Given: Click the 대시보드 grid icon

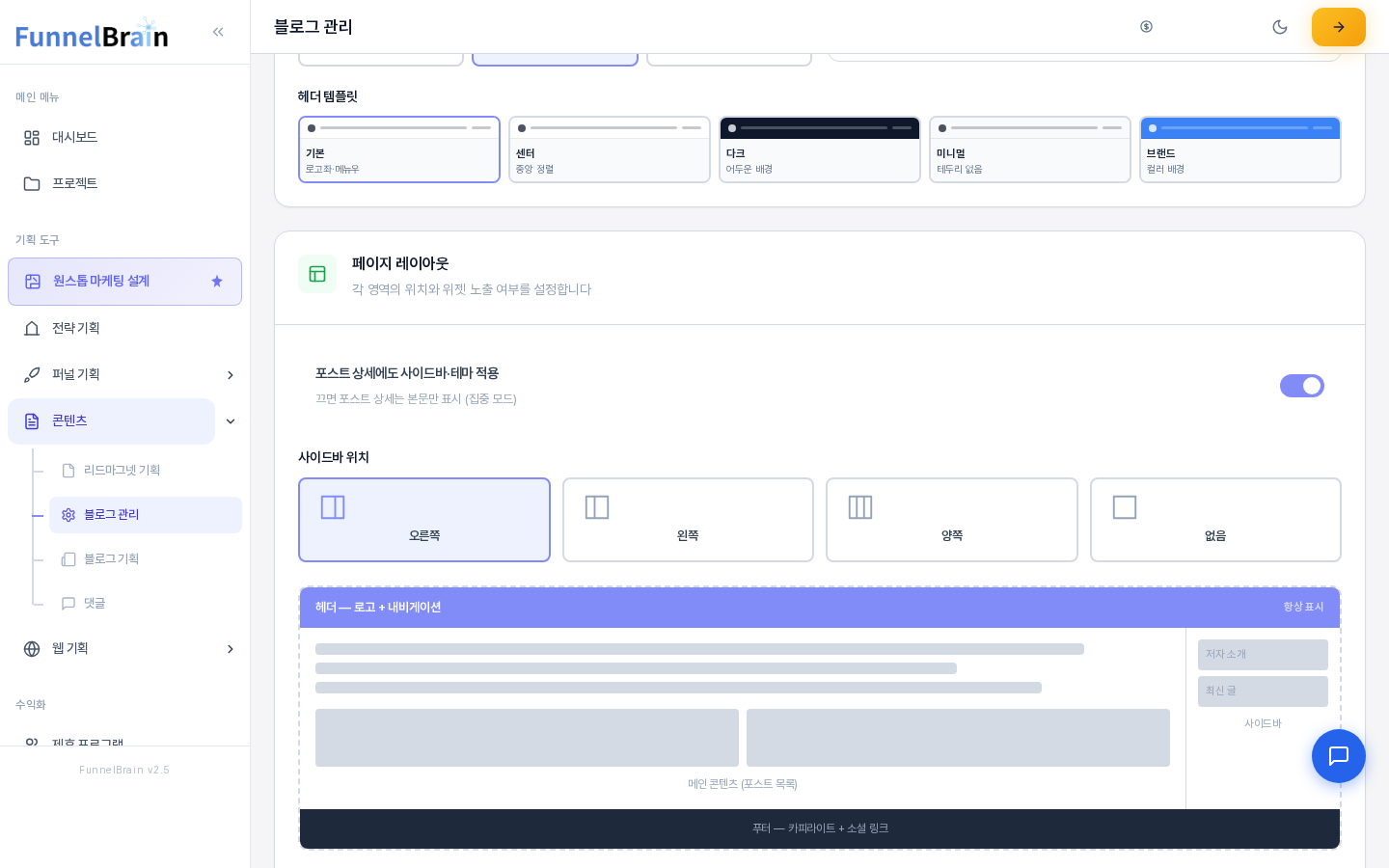Looking at the screenshot, I should tap(32, 138).
